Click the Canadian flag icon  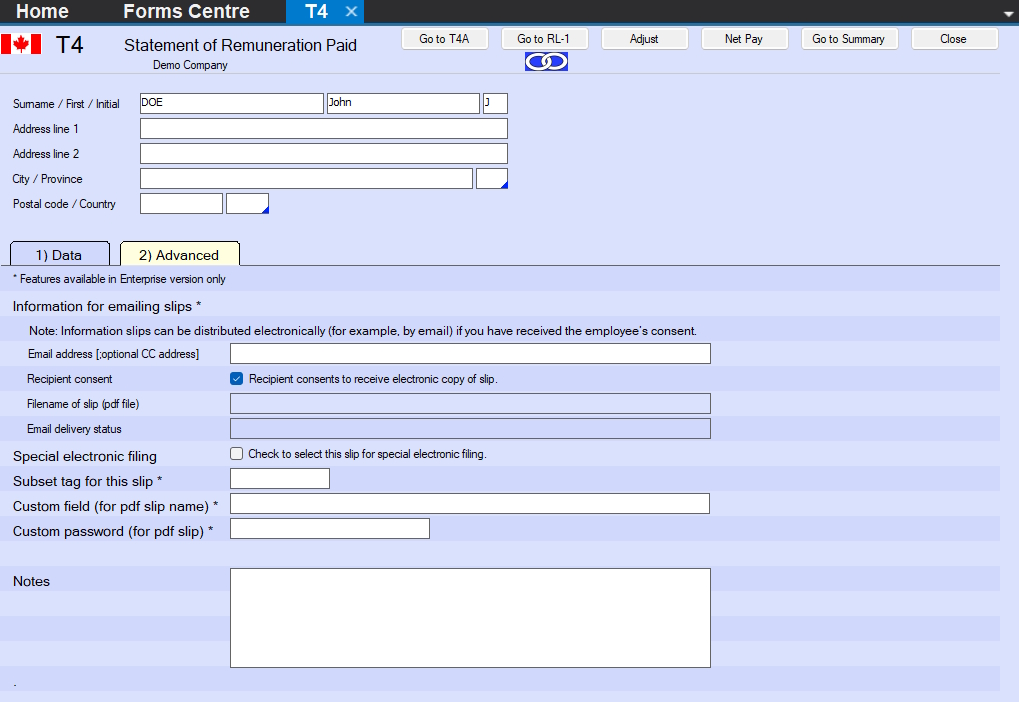[x=21, y=44]
